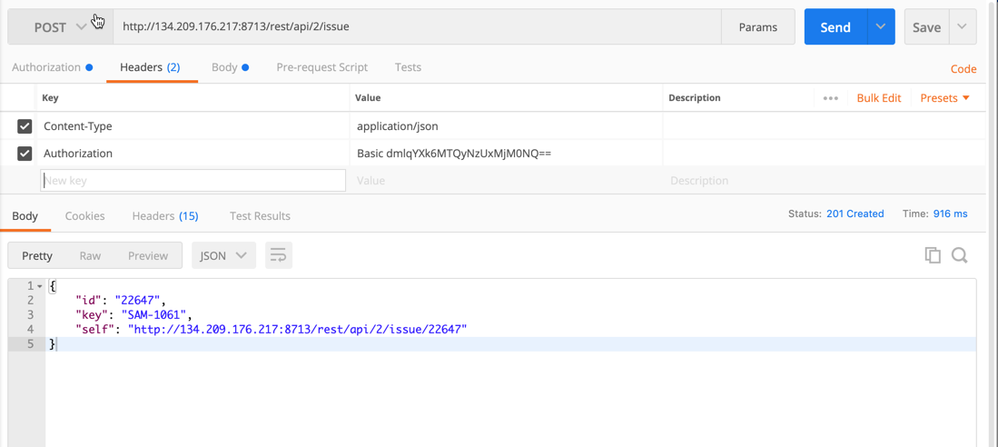
Task: Switch to the request Authorization tab
Action: point(52,67)
